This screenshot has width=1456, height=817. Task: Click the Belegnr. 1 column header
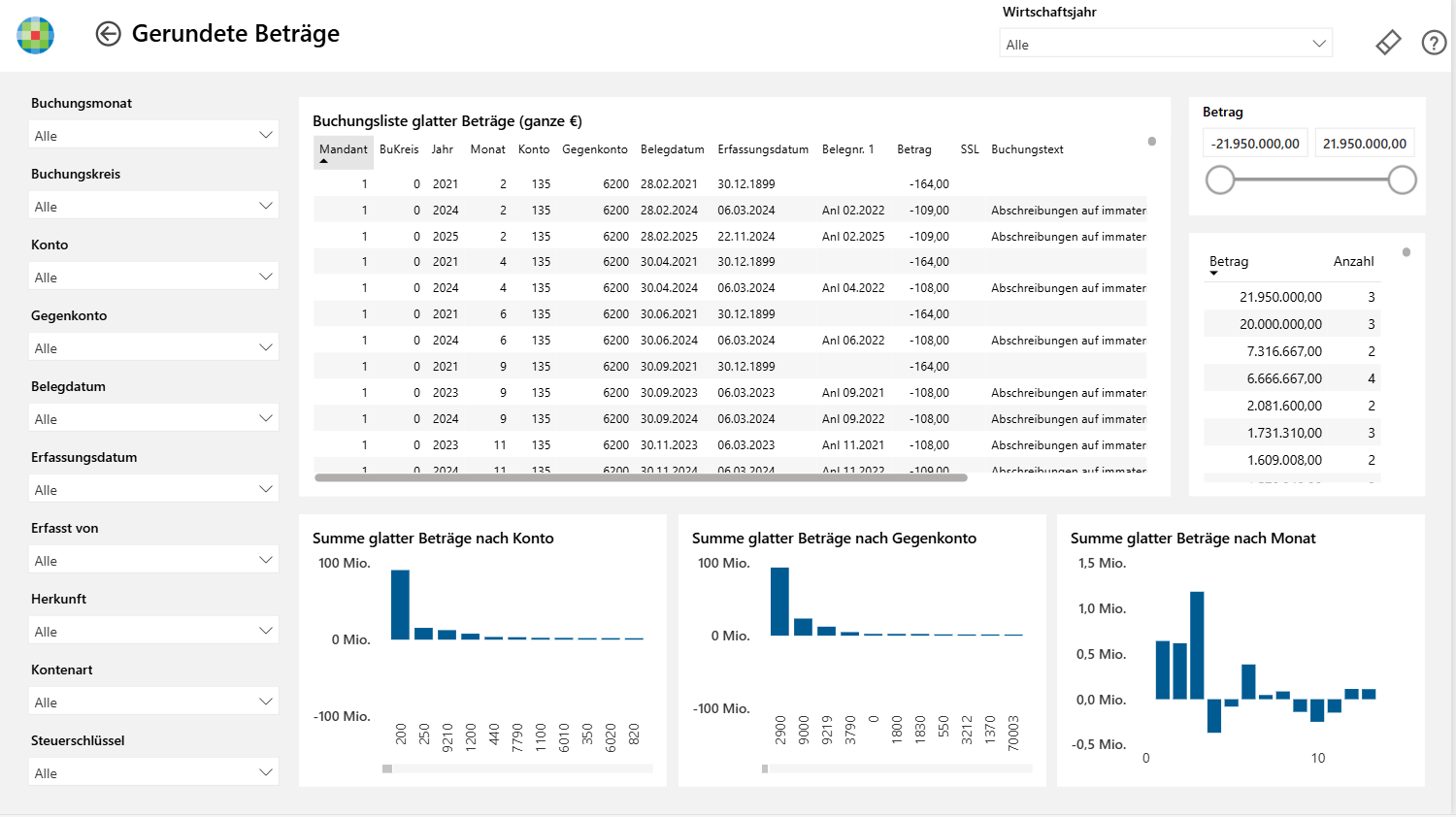point(847,149)
